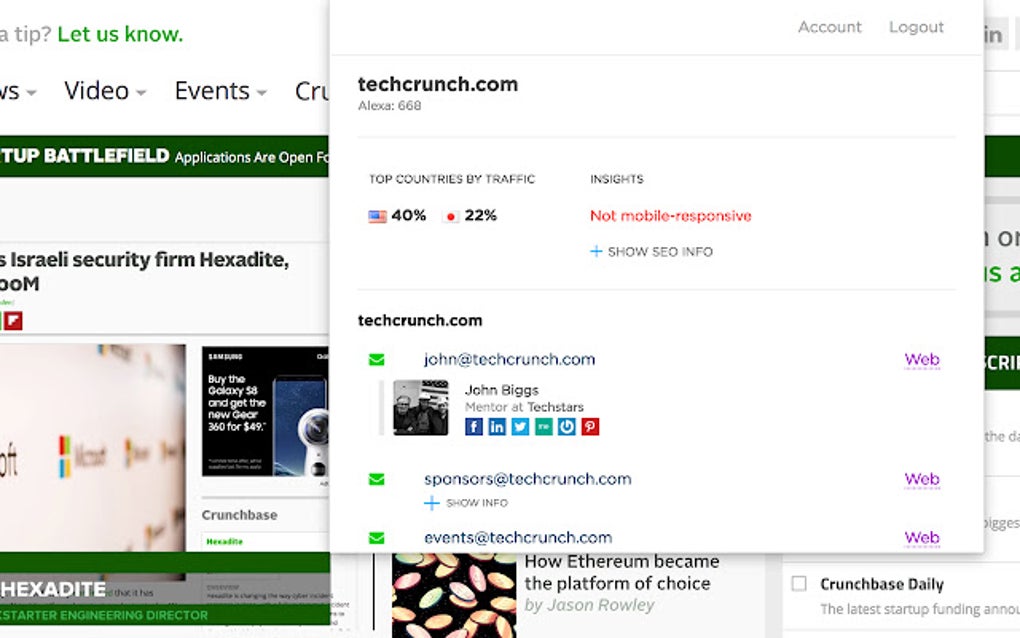
Task: Click the John Biggs name text
Action: point(502,390)
